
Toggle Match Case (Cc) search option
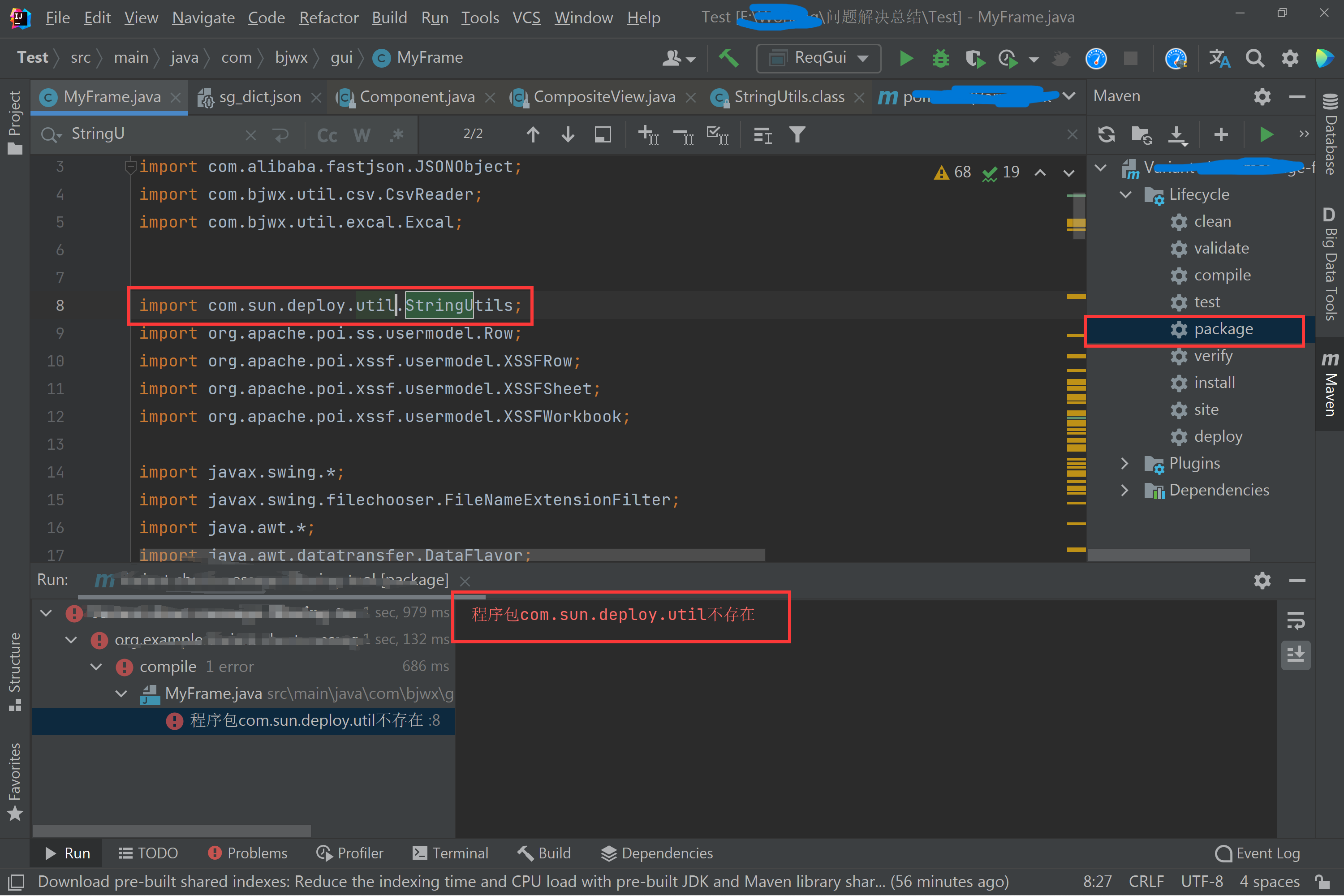[x=327, y=135]
